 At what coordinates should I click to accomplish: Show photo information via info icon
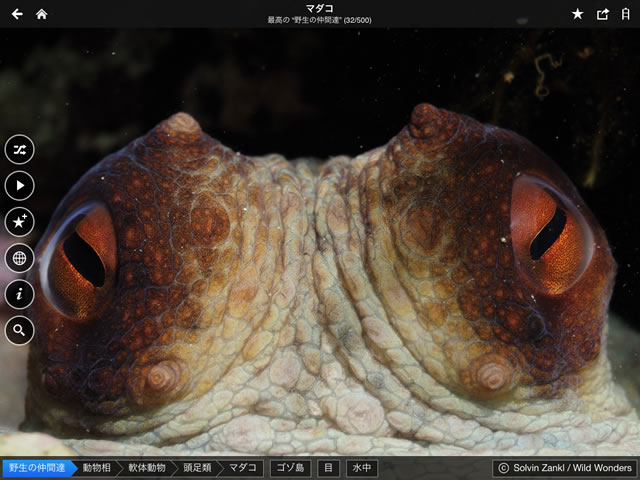[x=20, y=294]
